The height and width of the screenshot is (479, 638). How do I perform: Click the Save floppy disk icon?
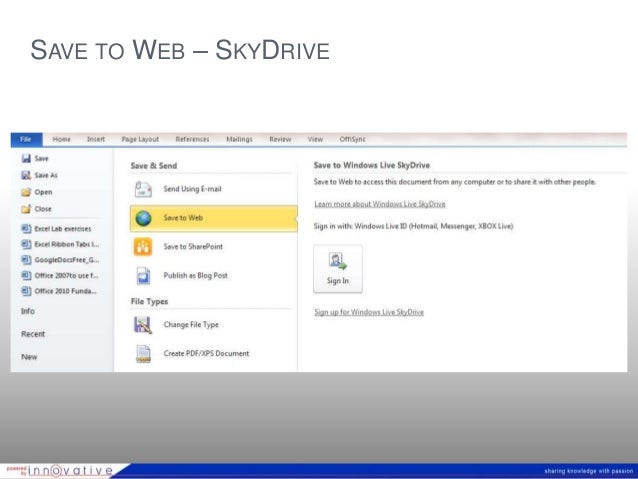tap(26, 158)
